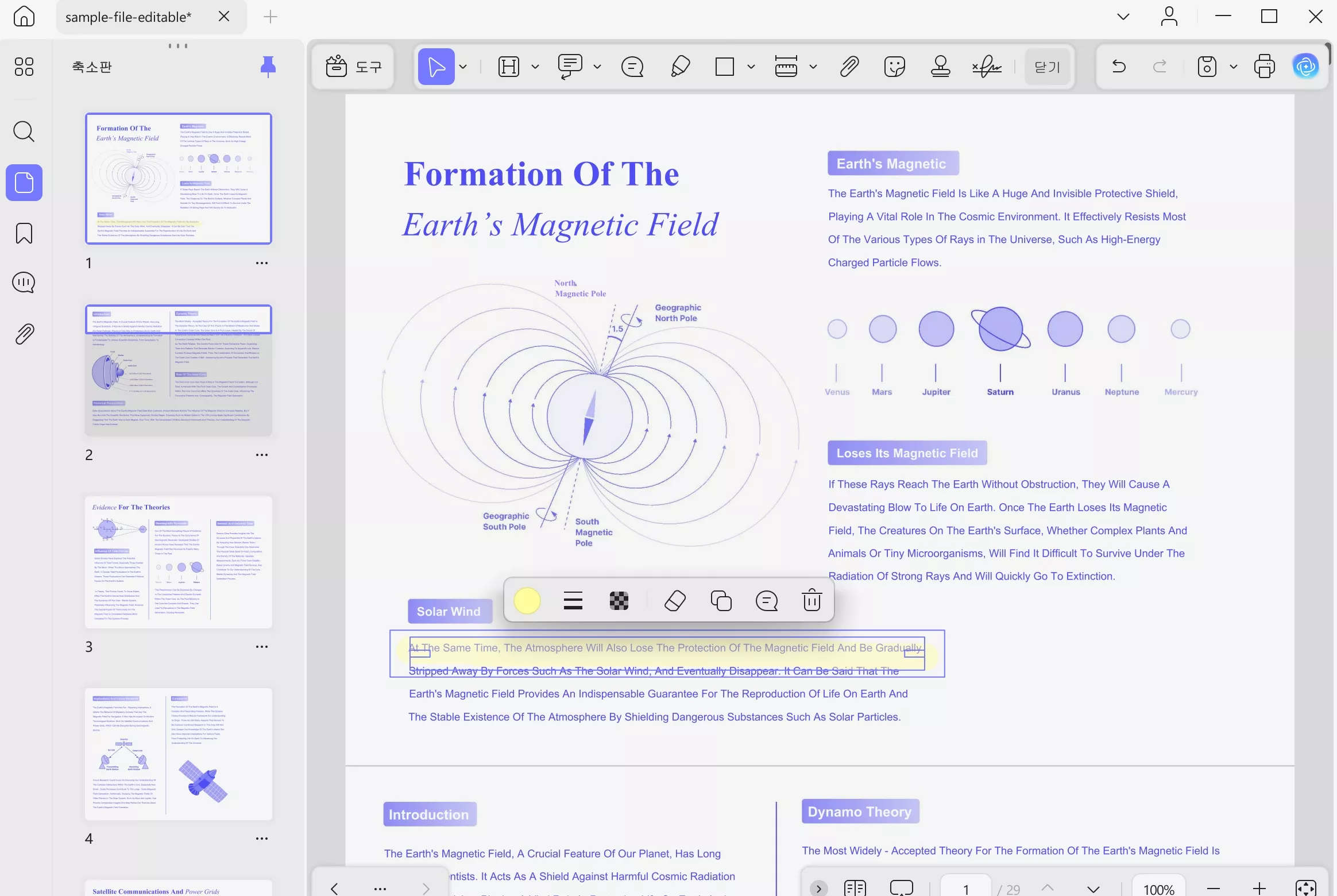
Task: Pin the thumbnail panel
Action: point(268,67)
